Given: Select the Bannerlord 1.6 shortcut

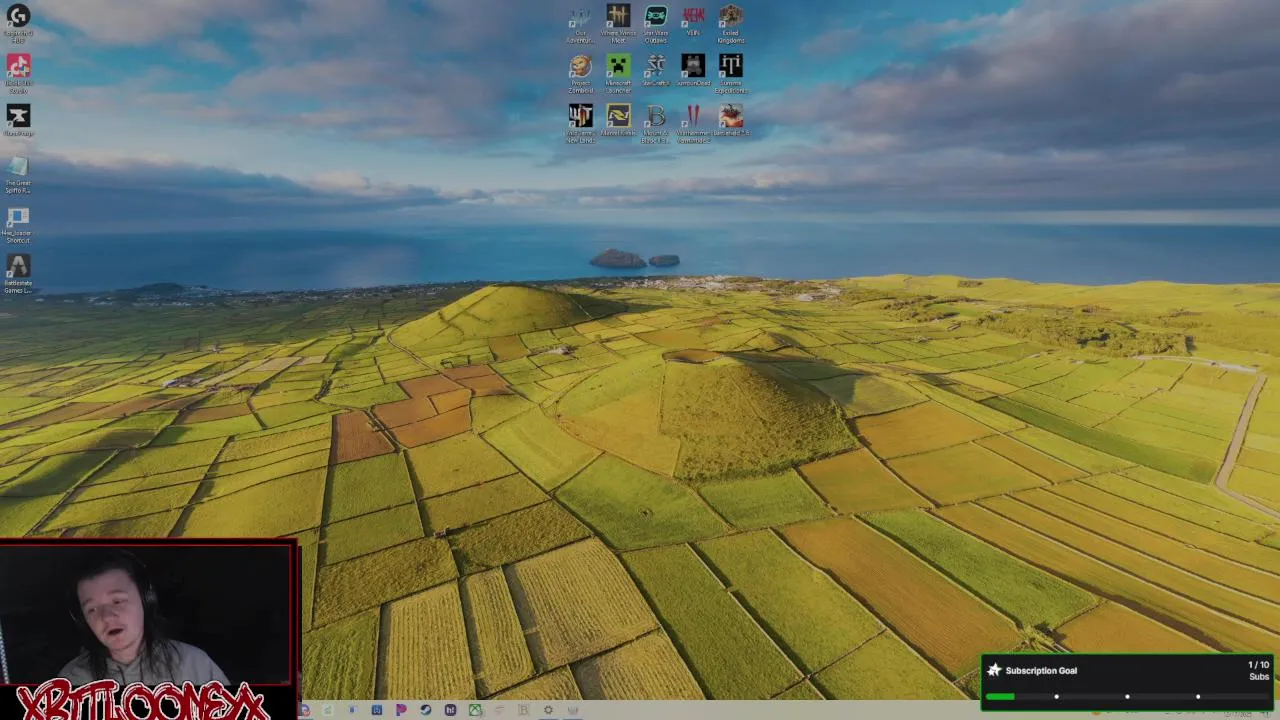Looking at the screenshot, I should pyautogui.click(x=731, y=121).
